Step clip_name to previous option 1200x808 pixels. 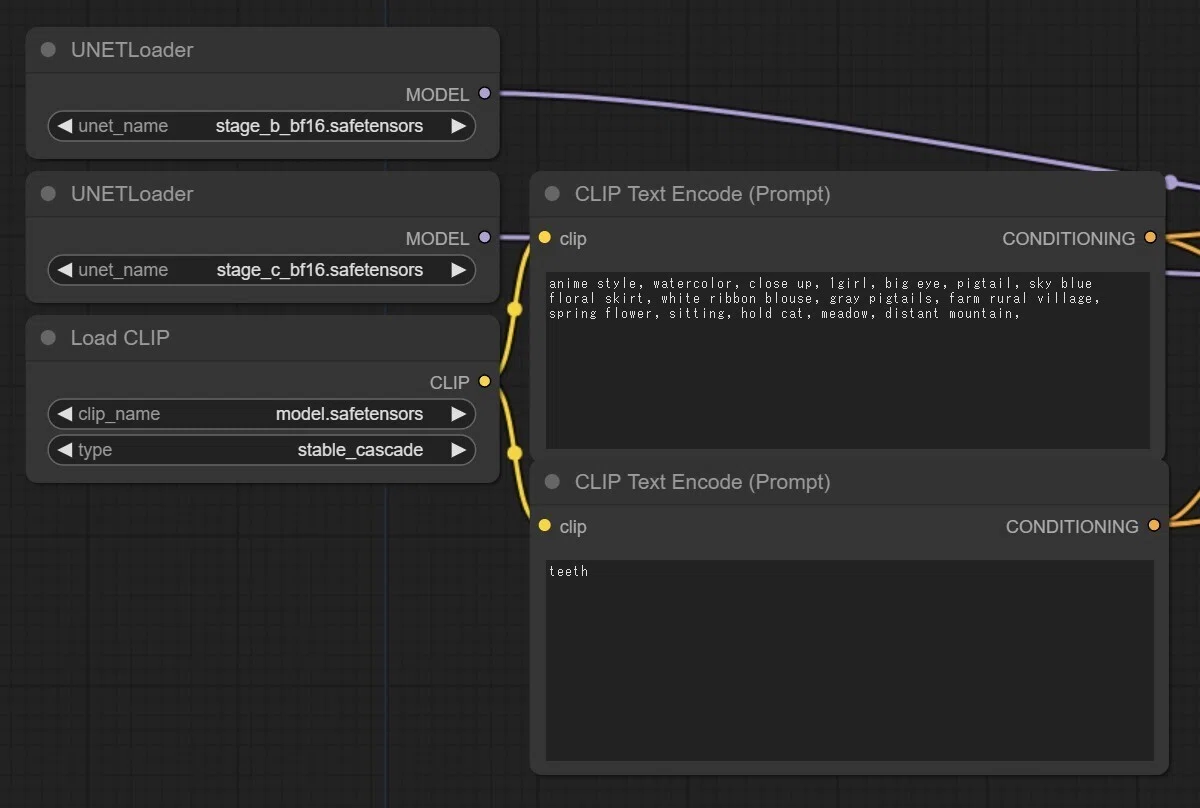[x=65, y=414]
